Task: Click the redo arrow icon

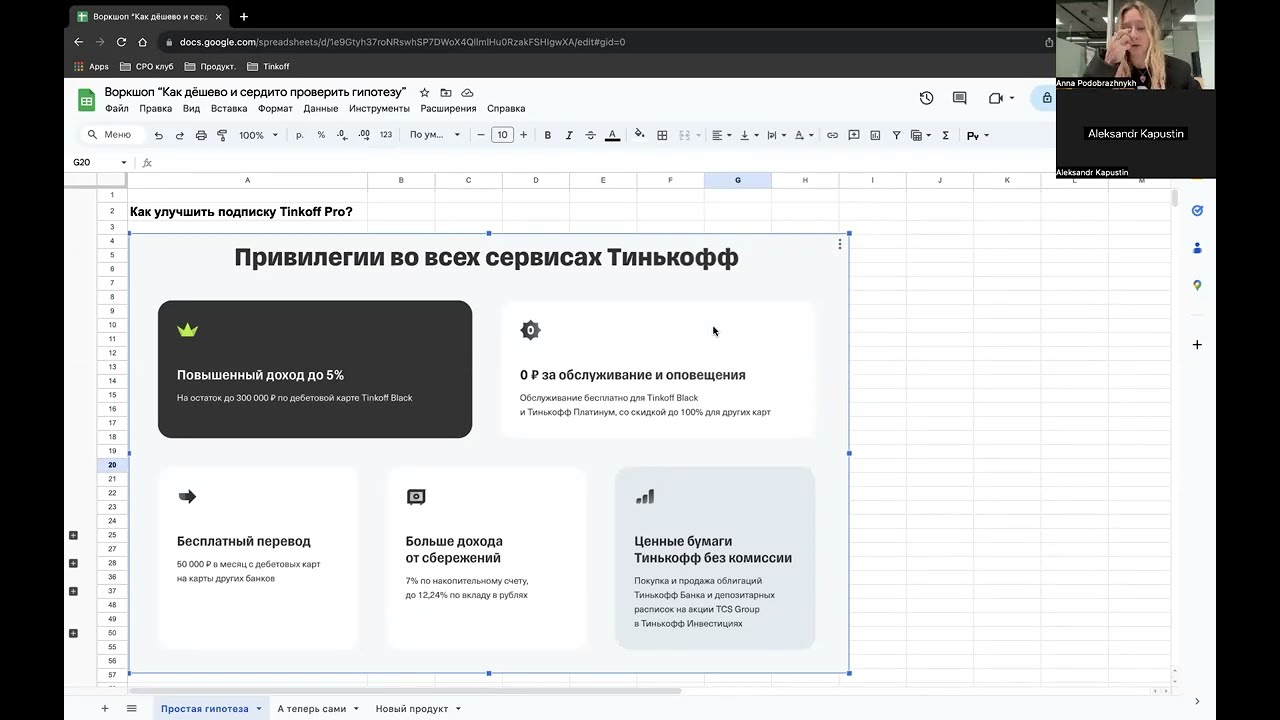Action: (180, 135)
